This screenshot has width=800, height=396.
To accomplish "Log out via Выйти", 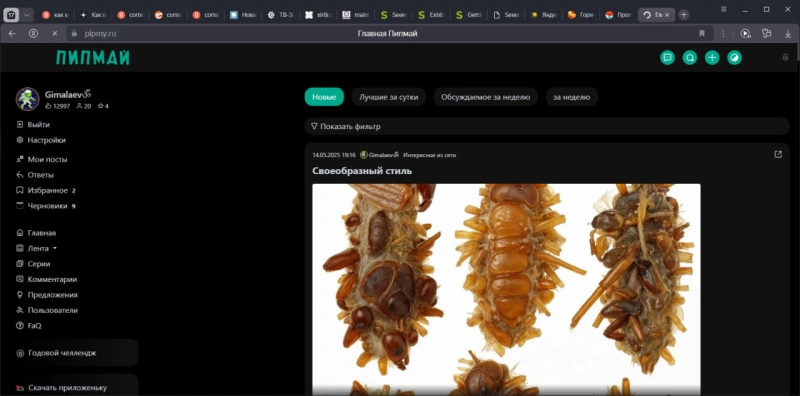I will coord(33,125).
